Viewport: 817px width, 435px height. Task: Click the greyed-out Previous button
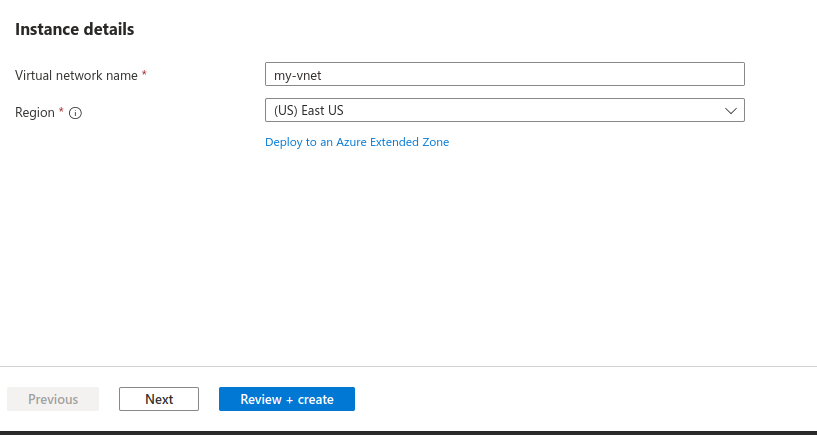[x=53, y=399]
